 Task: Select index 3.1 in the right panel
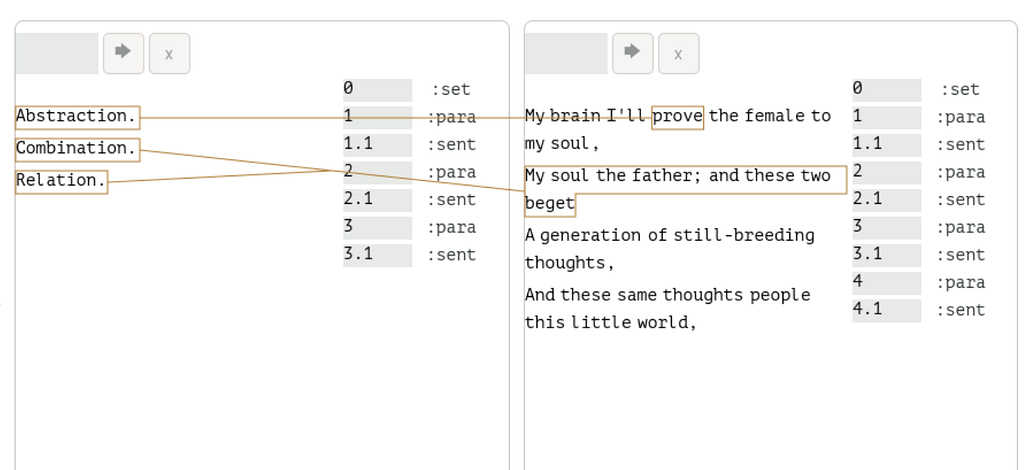click(887, 255)
